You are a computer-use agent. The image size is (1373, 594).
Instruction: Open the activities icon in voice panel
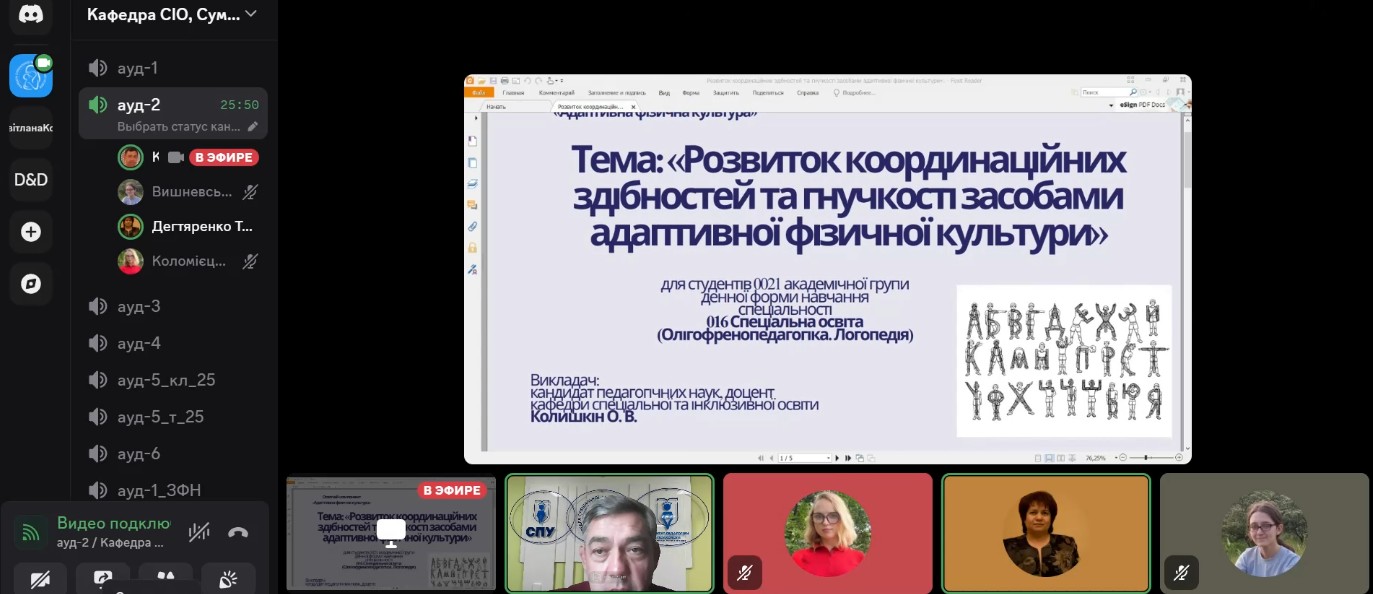tap(165, 579)
